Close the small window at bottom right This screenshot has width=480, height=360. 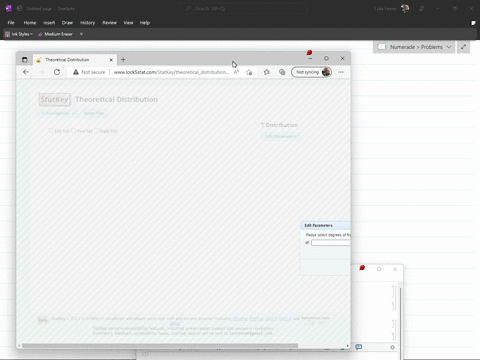[x=395, y=269]
